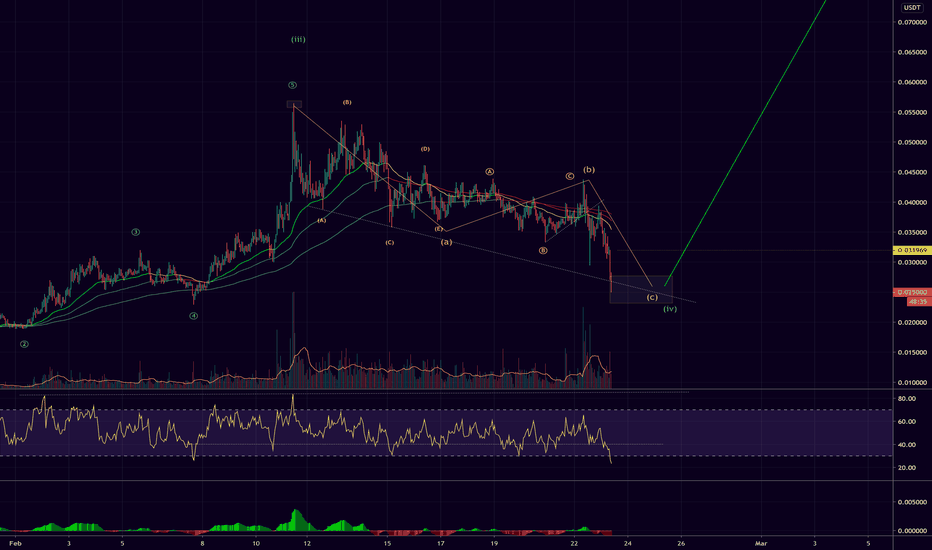Click date label 19 on the time axis
Screen dimensions: 932x550
(494, 543)
